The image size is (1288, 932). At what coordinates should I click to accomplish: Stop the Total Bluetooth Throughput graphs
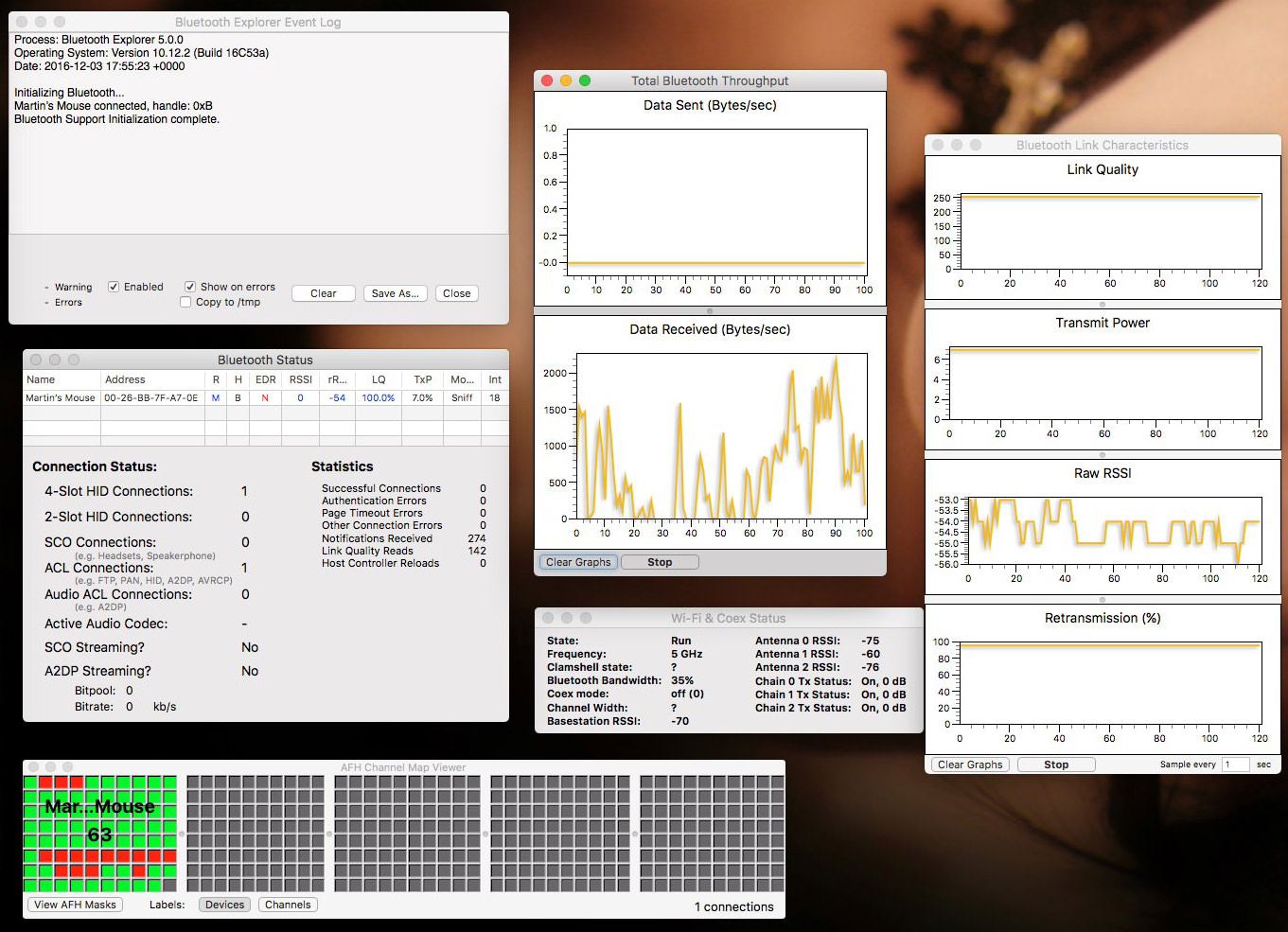(660, 562)
